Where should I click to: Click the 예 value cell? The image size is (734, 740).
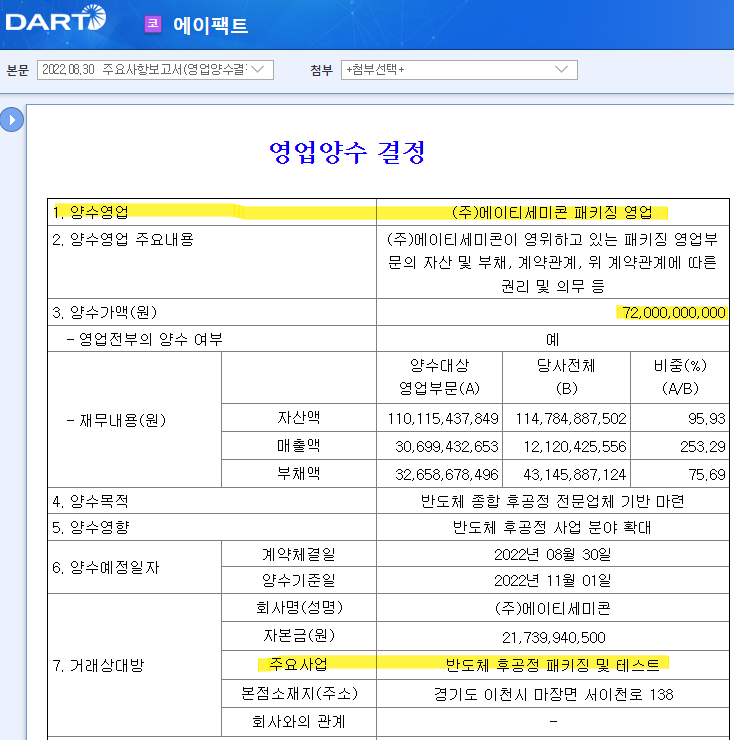552,339
